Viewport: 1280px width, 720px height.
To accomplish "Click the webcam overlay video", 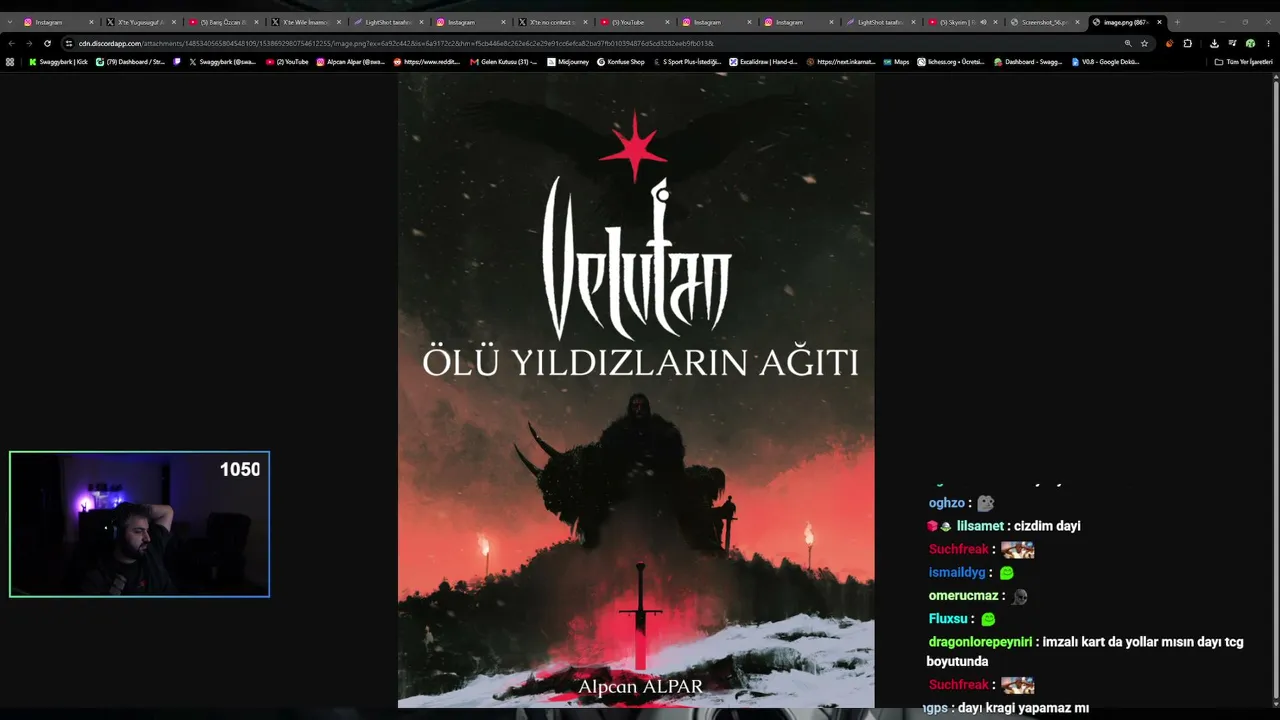I will 139,524.
